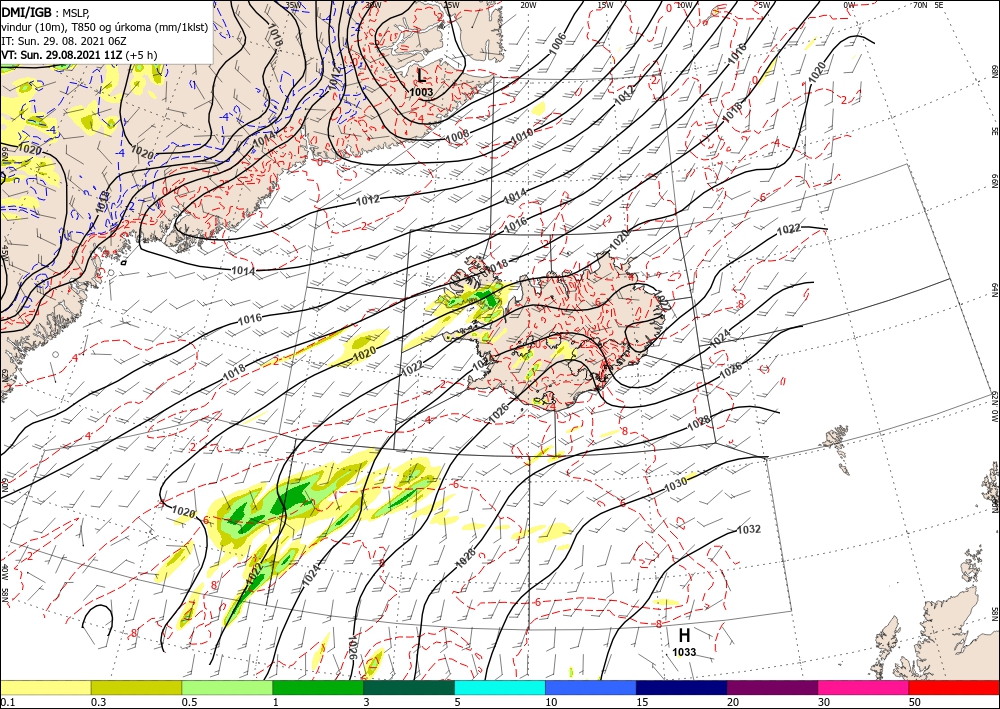Viewport: 1000px width, 709px height.
Task: Click the yellow 0.1 precipitation legend swatch
Action: pos(45,688)
